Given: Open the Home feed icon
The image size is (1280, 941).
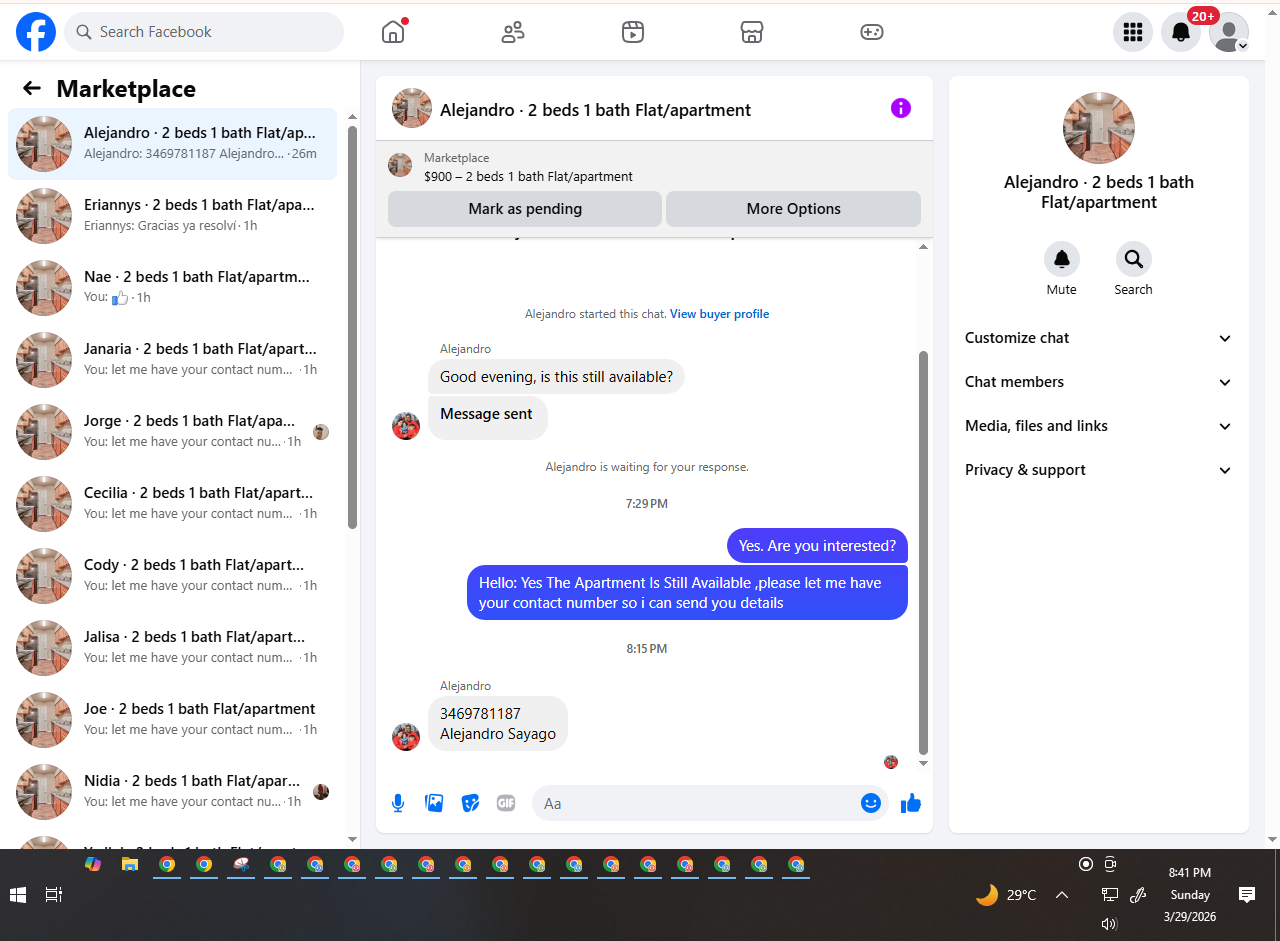Looking at the screenshot, I should coord(393,32).
